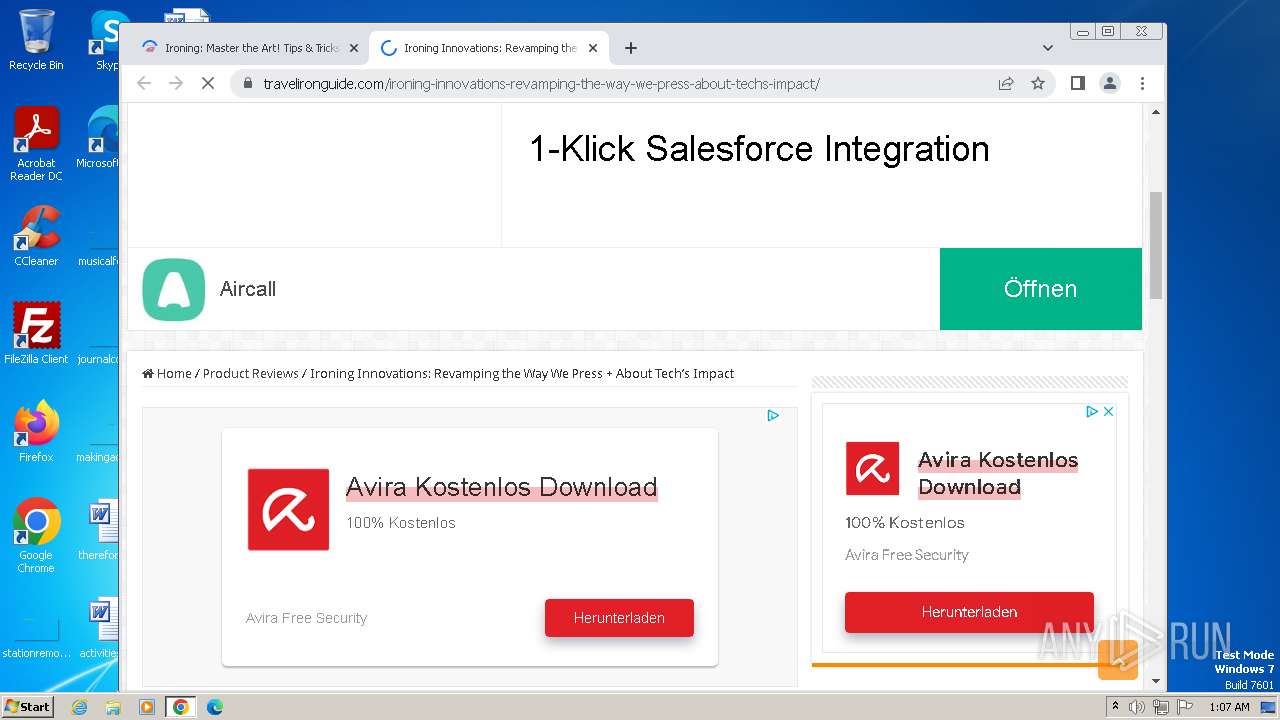Image resolution: width=1280 pixels, height=720 pixels.
Task: Open the Chrome three-dot menu
Action: coord(1142,84)
